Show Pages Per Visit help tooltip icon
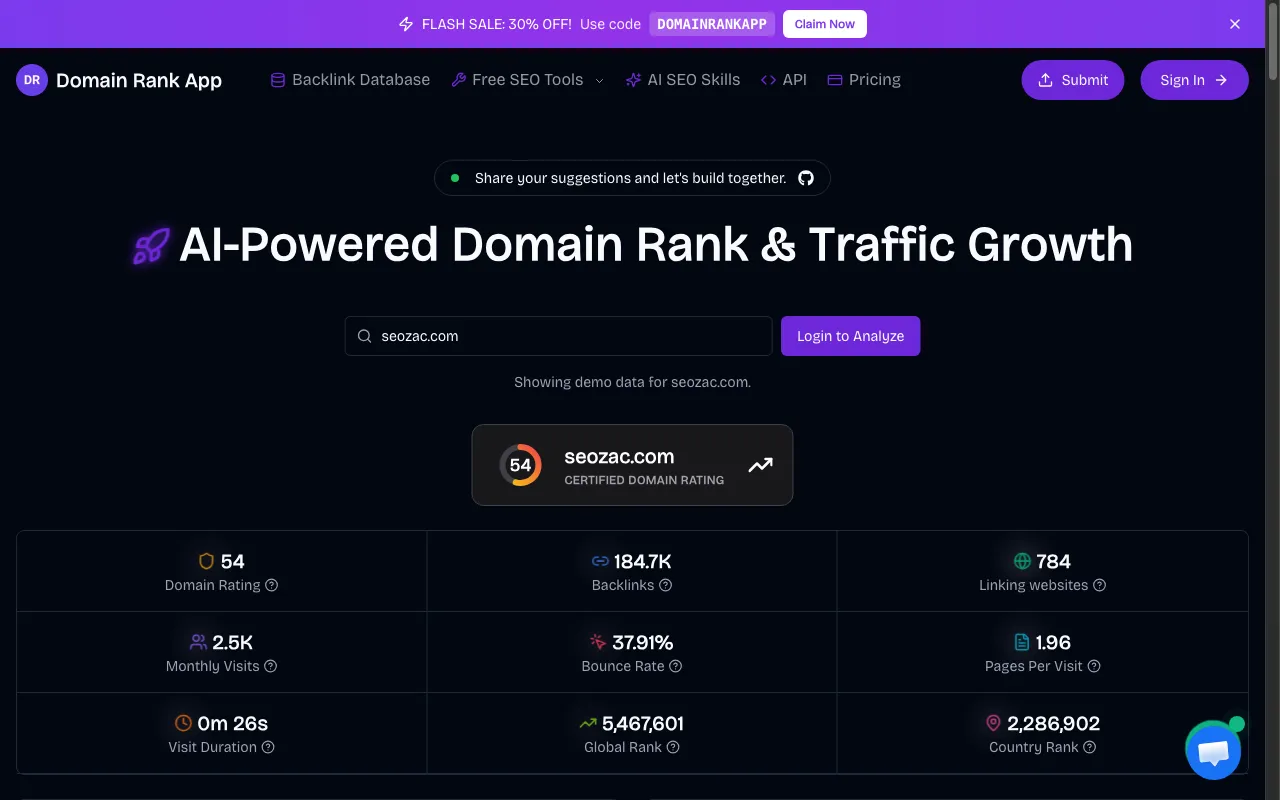1280x800 pixels. tap(1094, 666)
